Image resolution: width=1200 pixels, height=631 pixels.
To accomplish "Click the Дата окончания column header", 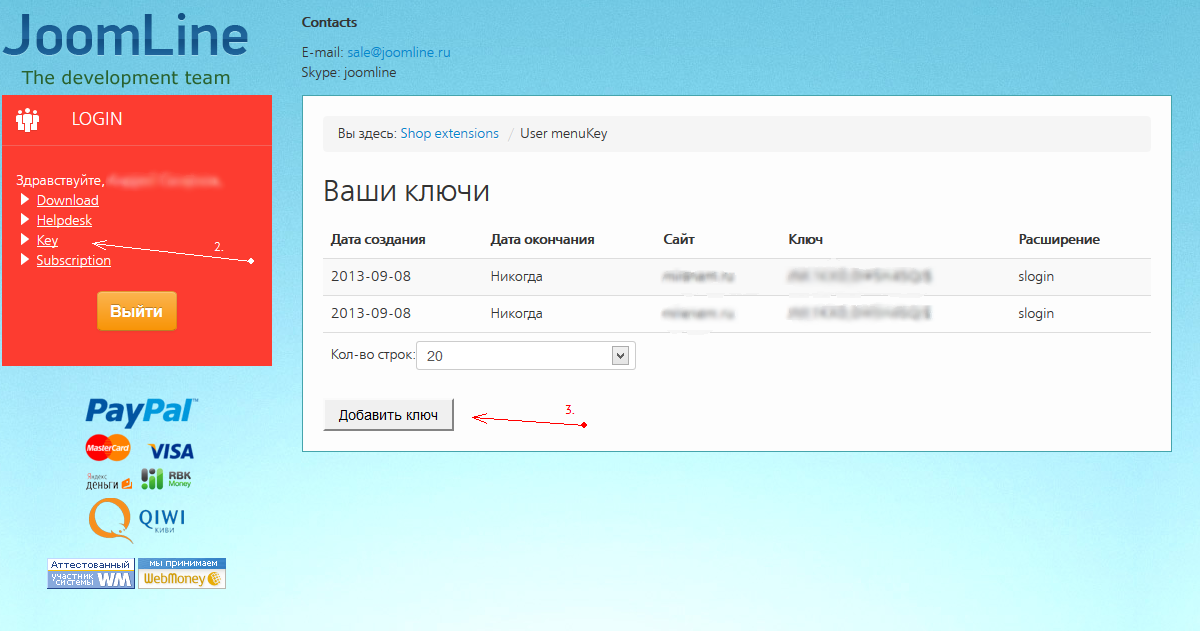I will coord(543,239).
